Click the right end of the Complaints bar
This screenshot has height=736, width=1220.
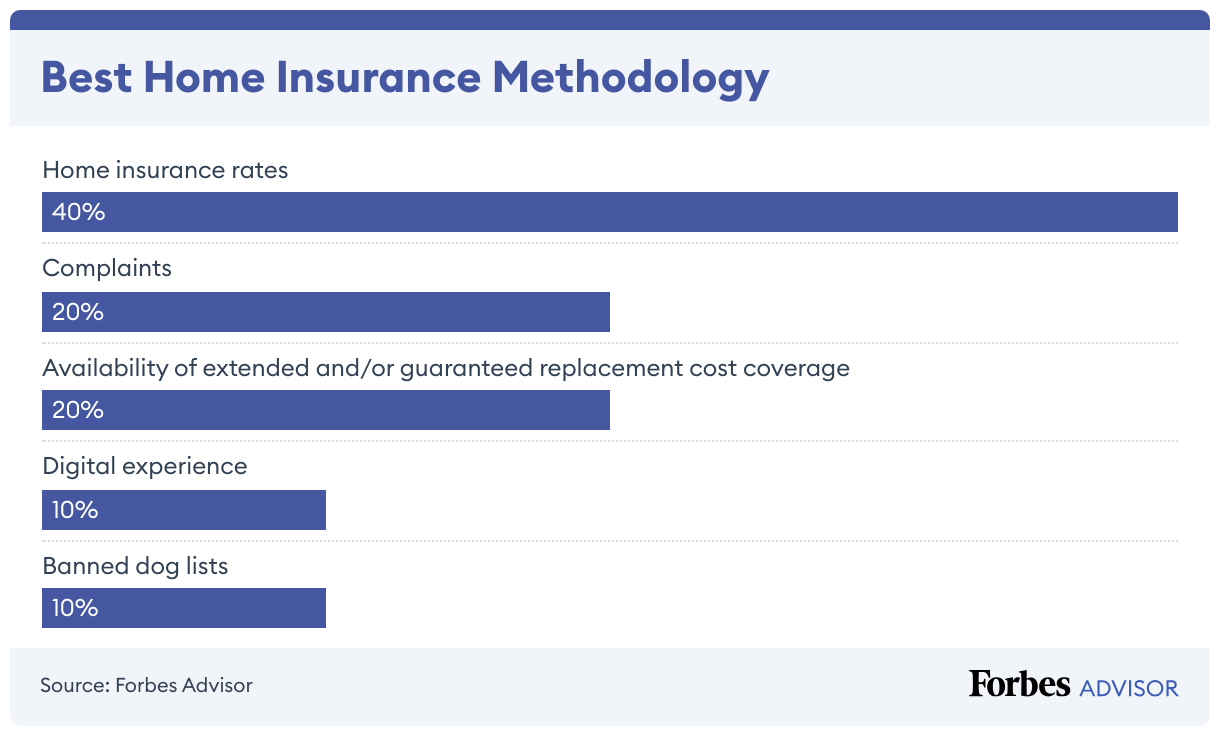601,312
